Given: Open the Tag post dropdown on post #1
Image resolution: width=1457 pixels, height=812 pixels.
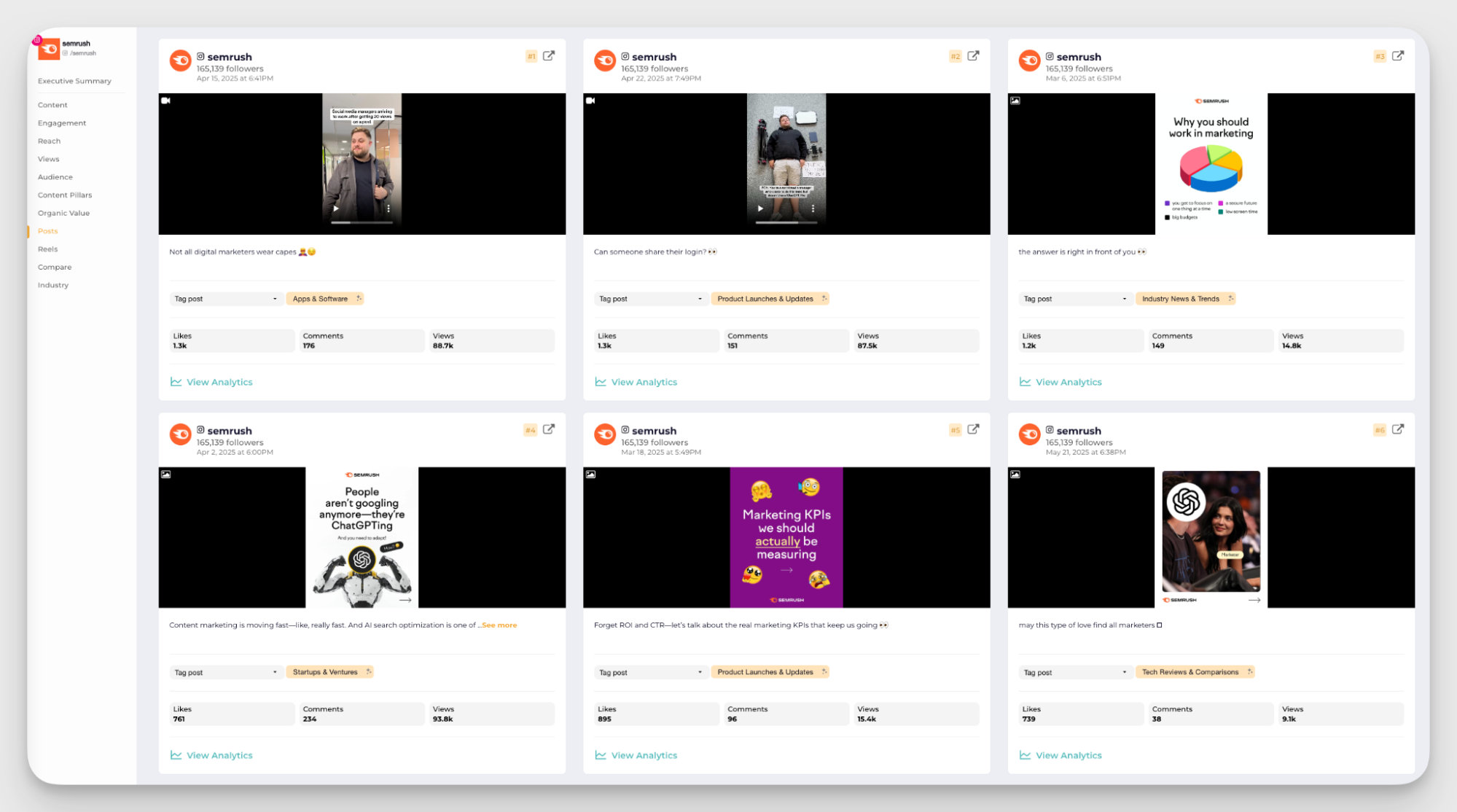Looking at the screenshot, I should [x=226, y=298].
